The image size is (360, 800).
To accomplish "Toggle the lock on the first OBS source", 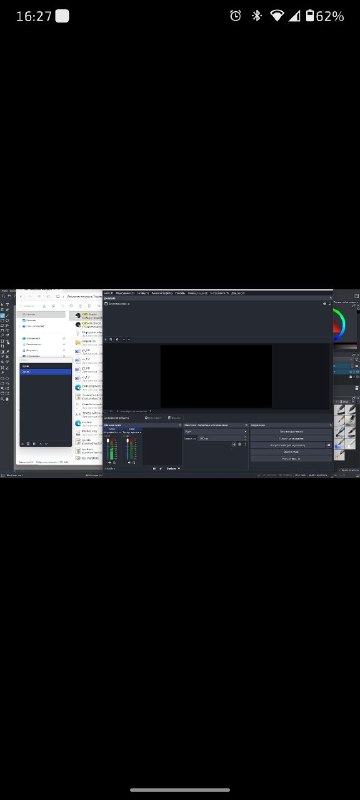I will (x=329, y=304).
